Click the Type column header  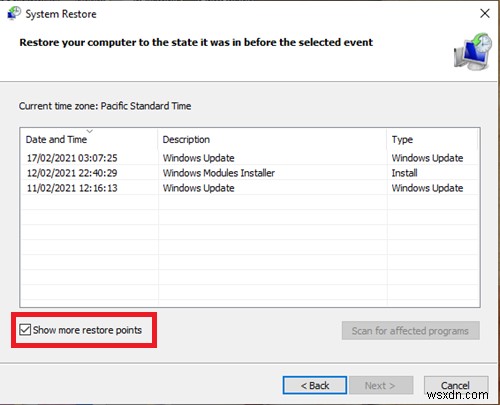point(432,139)
